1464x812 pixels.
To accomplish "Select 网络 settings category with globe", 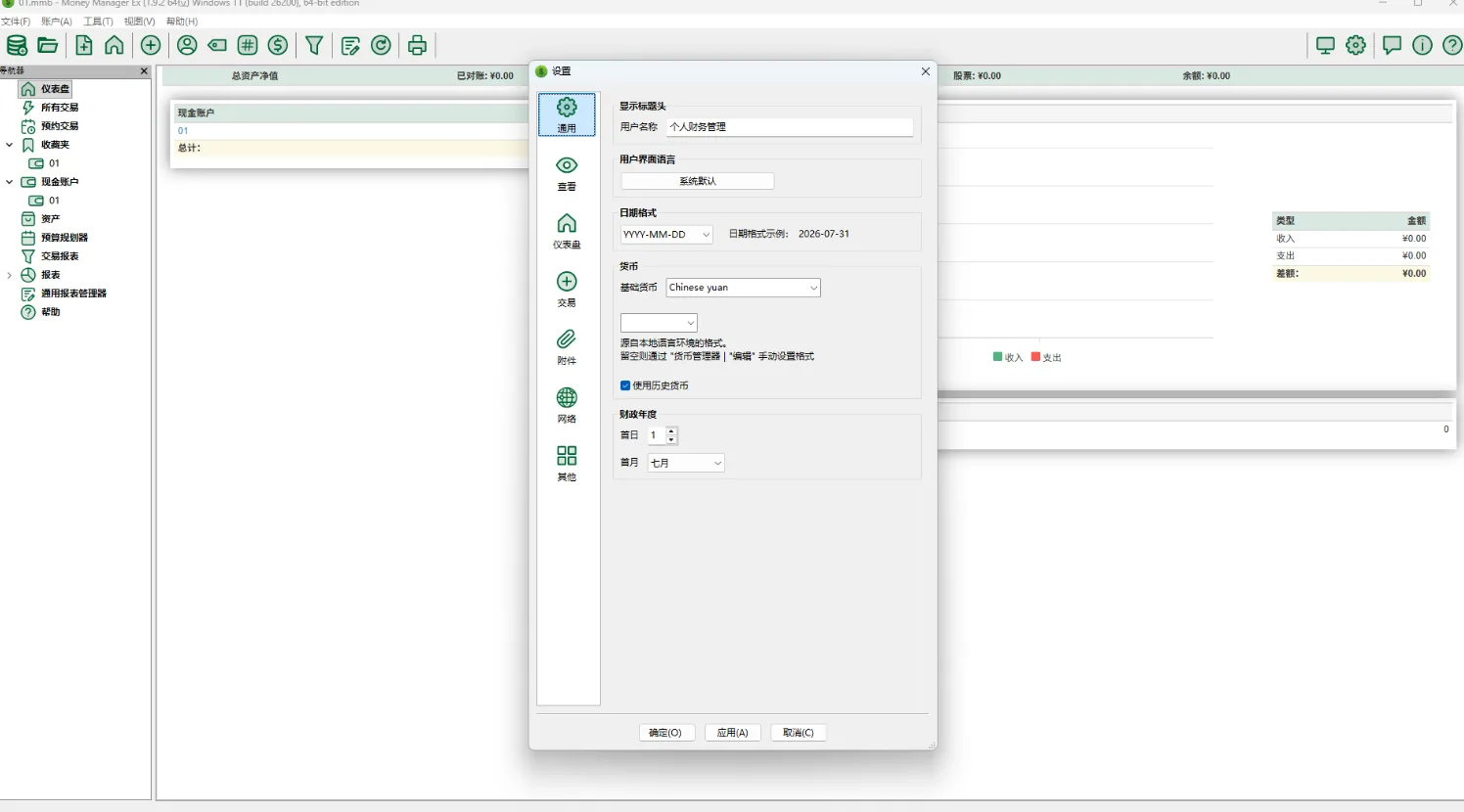I will tap(567, 406).
